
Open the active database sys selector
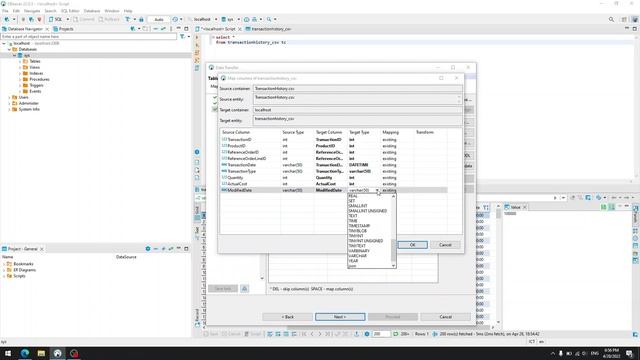click(230, 19)
